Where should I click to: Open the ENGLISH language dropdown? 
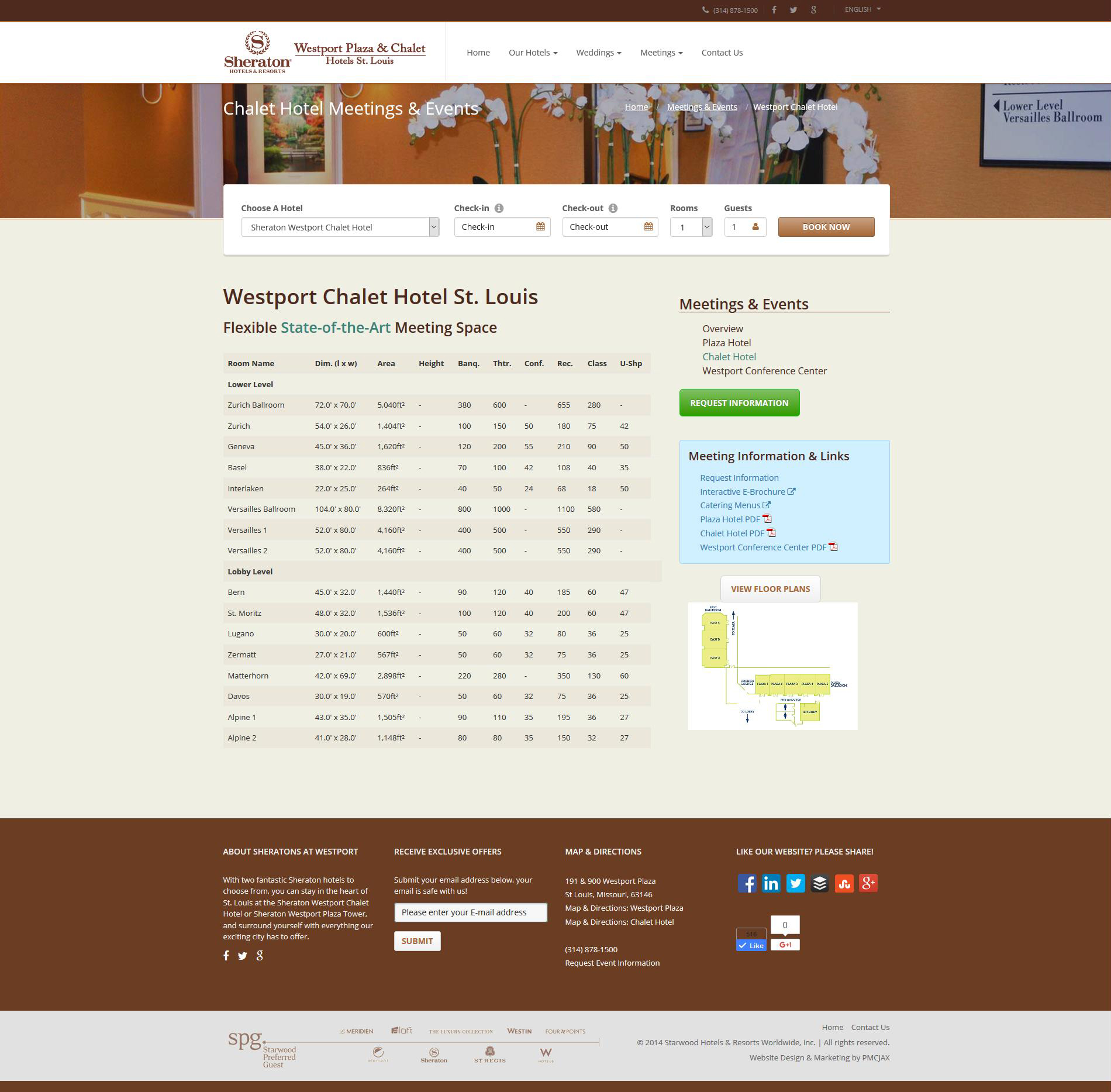[863, 9]
